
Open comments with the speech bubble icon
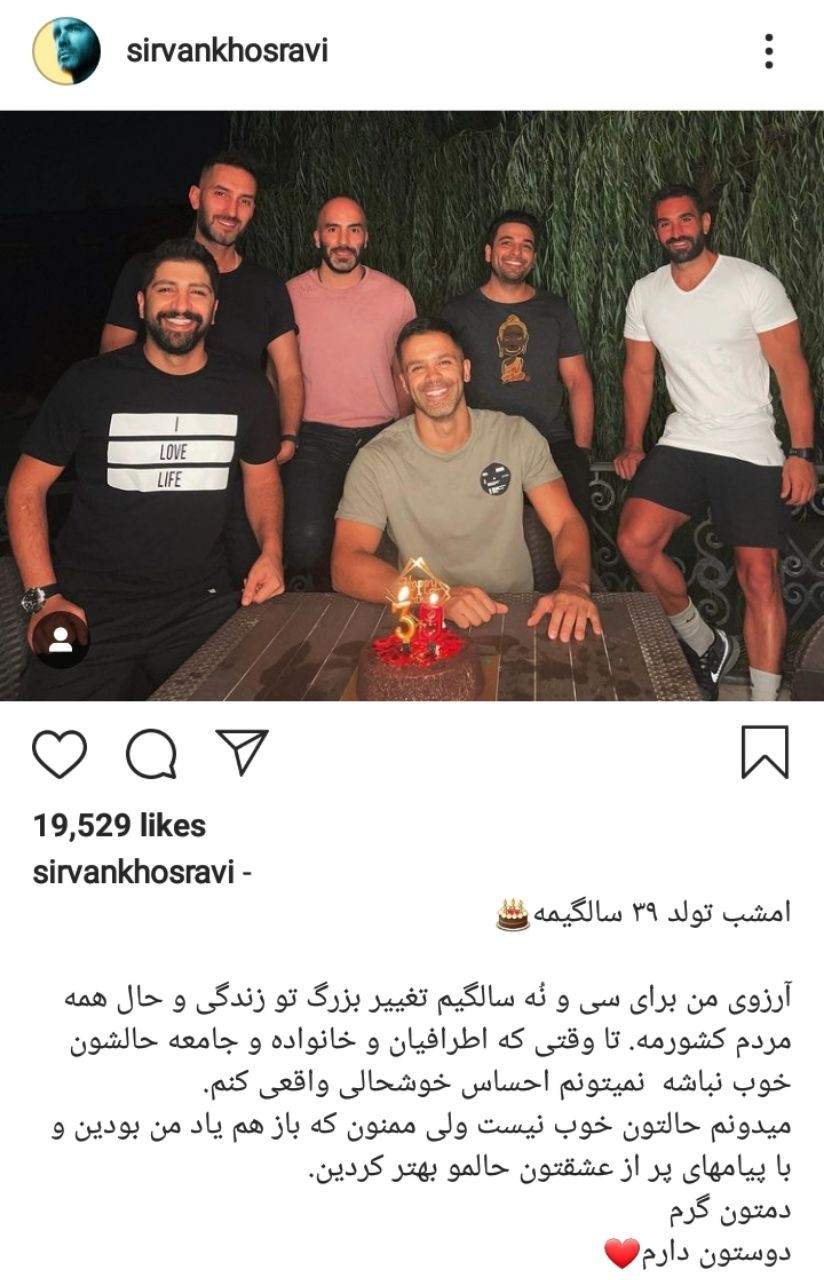[152, 754]
